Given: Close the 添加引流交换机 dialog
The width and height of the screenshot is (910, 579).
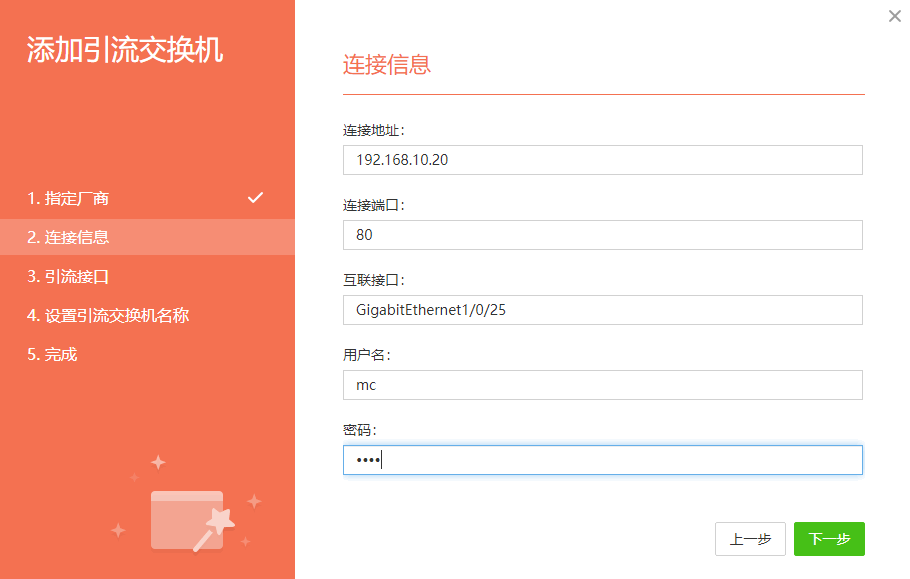Looking at the screenshot, I should (894, 16).
